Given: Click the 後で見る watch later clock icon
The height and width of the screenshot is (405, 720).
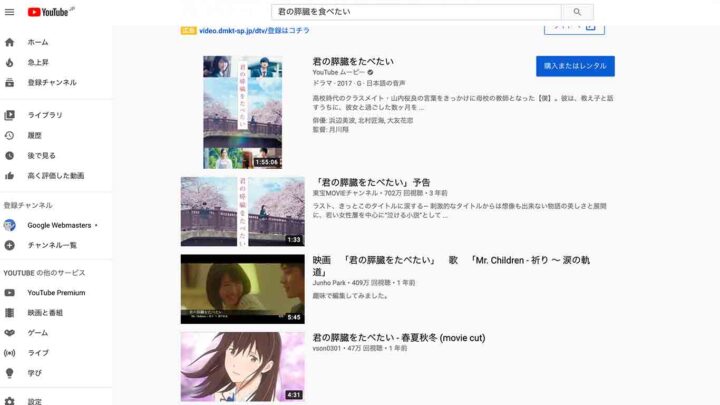Looking at the screenshot, I should (x=10, y=156).
